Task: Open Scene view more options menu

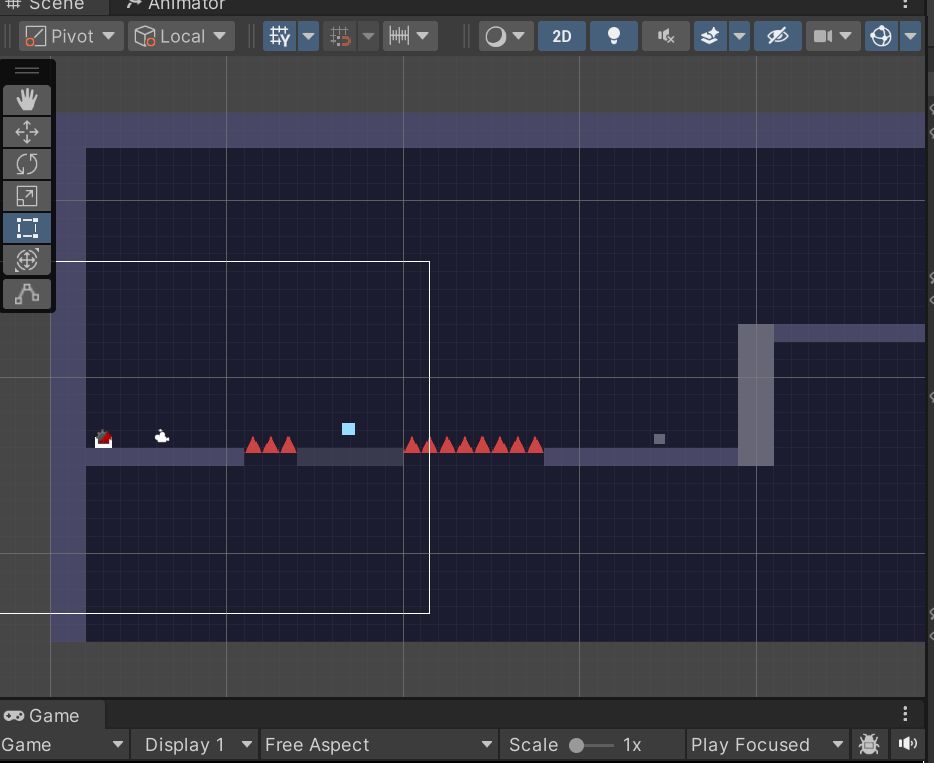Action: click(x=905, y=5)
